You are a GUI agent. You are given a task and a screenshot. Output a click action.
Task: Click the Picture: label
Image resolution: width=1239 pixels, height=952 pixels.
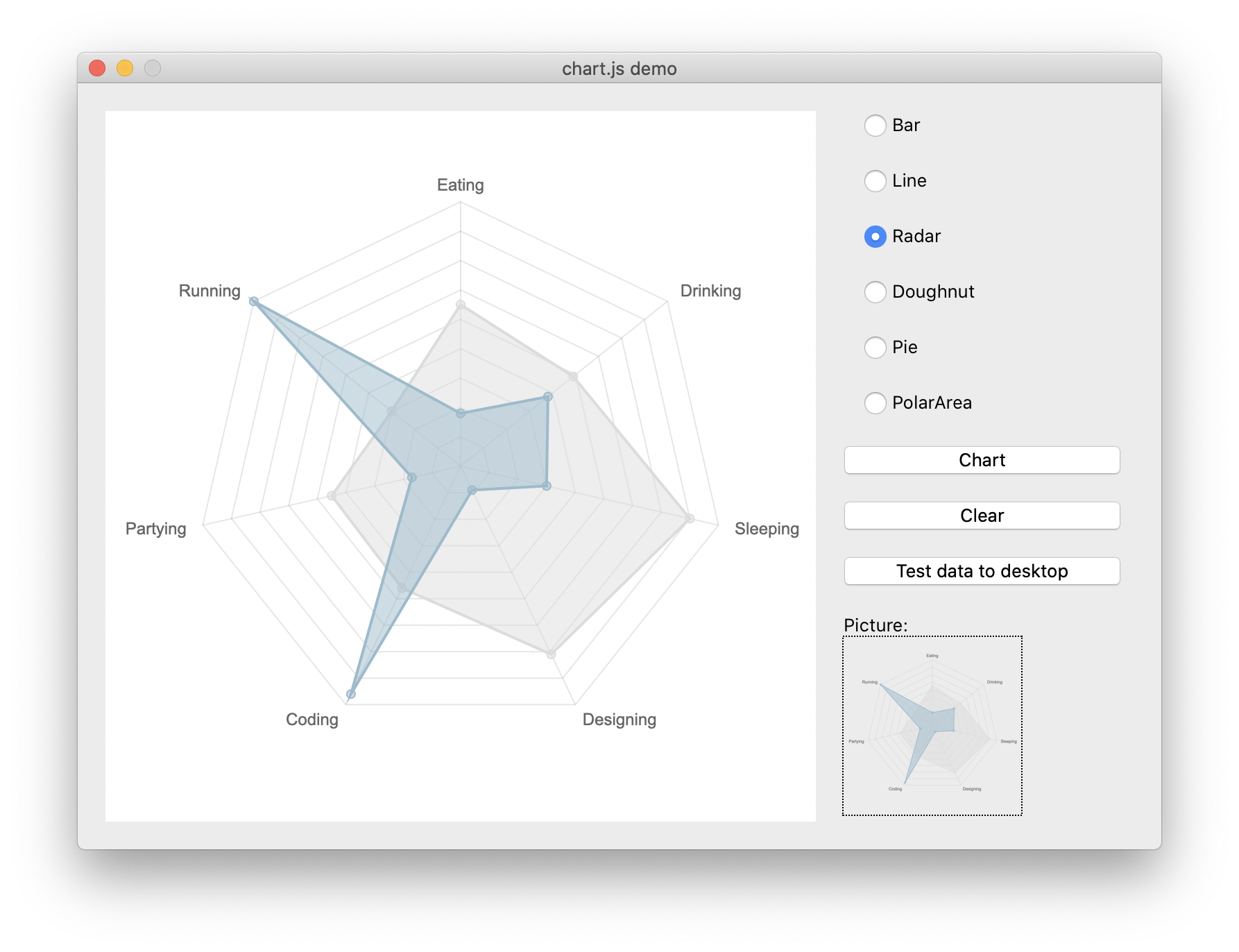875,625
